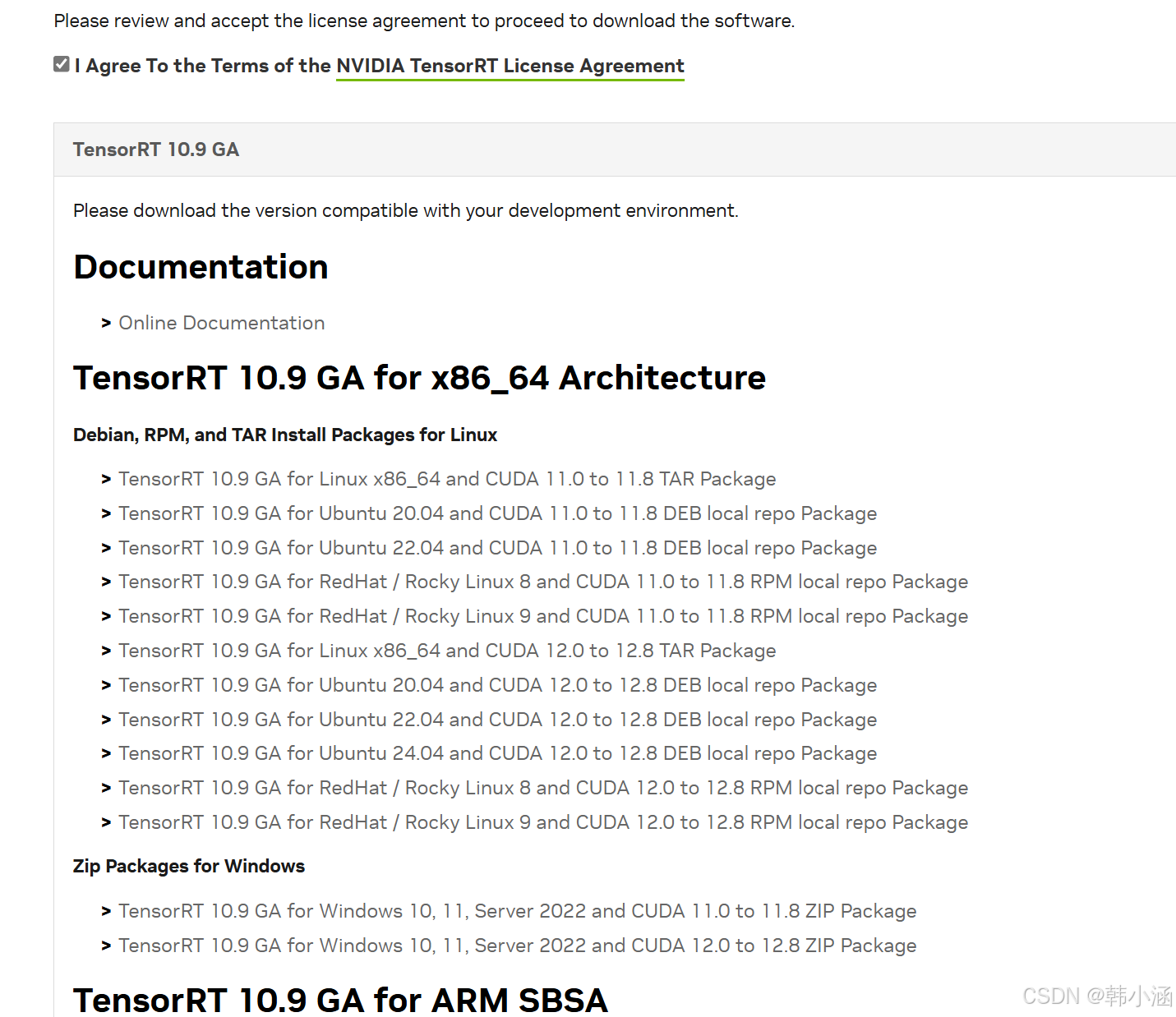
Task: Download Ubuntu 22.04 CUDA 11.0 to 11.8 DEB package
Action: (498, 548)
